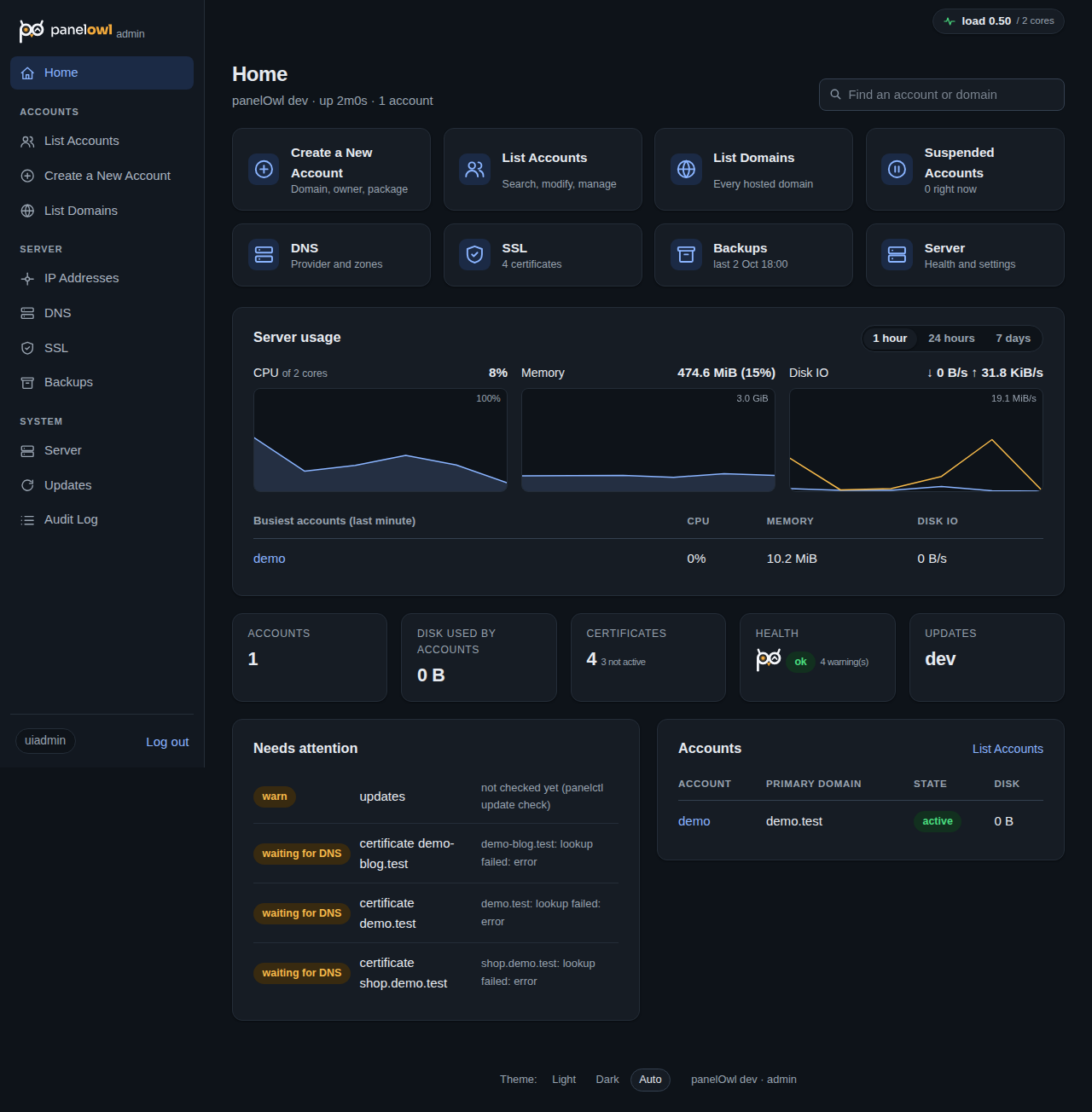Click the 10.2 MiB memory value

(792, 559)
